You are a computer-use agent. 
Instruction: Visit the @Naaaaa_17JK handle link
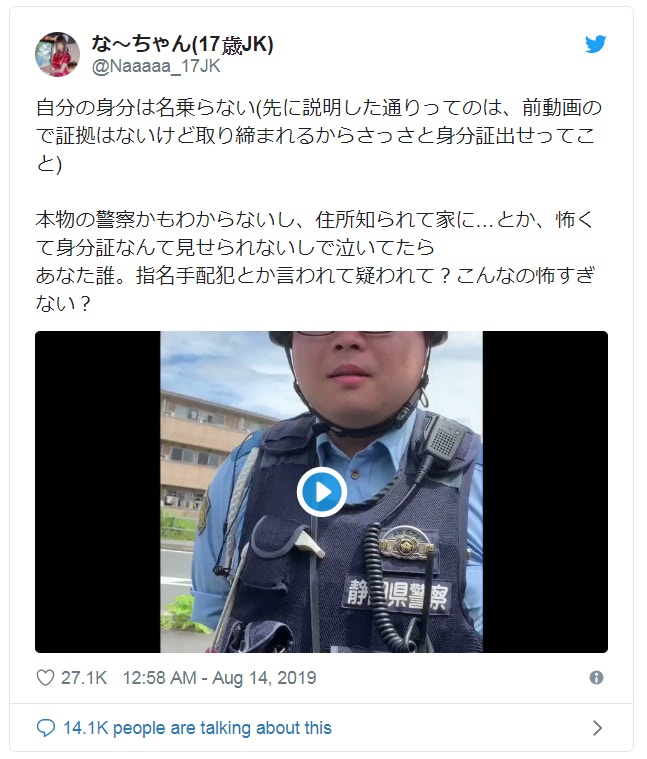pos(156,66)
